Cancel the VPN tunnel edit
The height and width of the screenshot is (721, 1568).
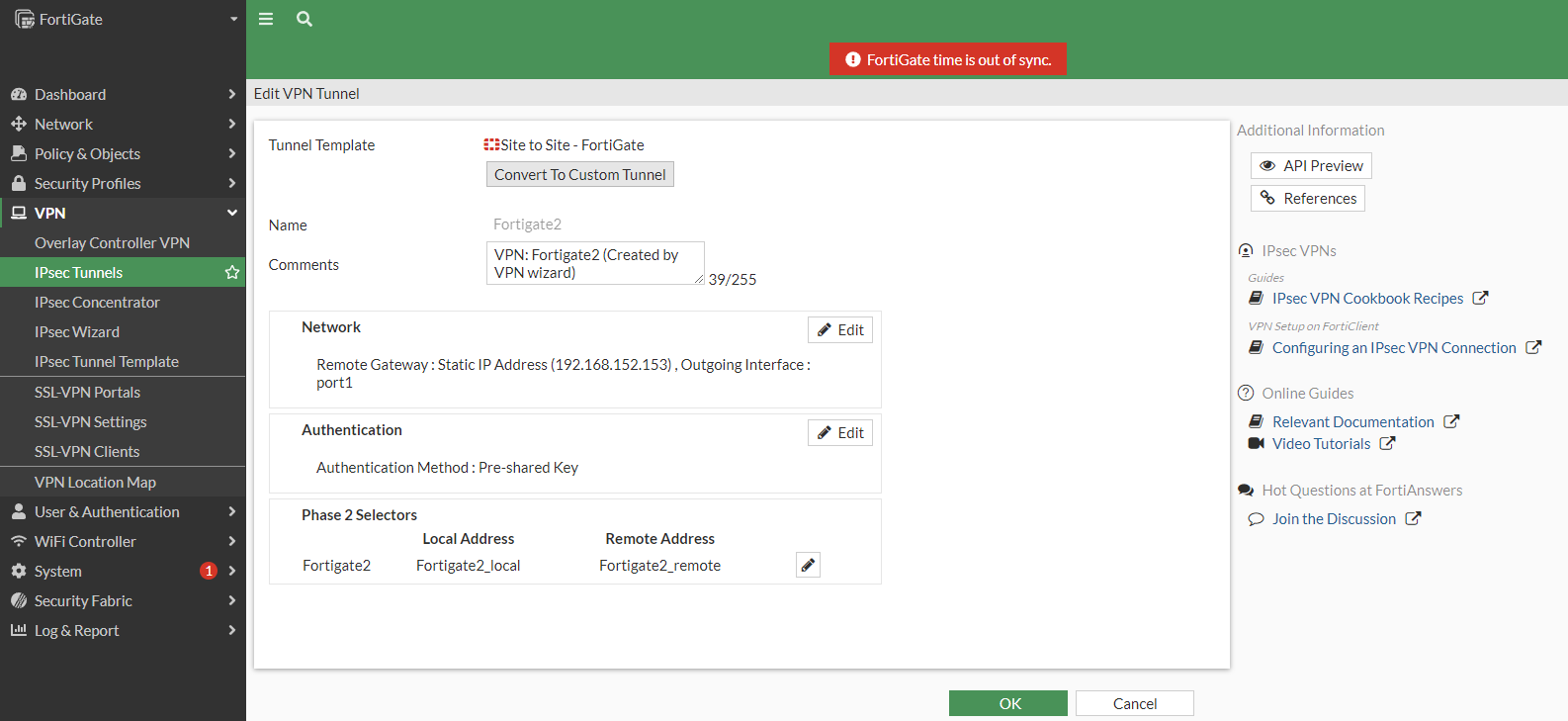pyautogui.click(x=1135, y=703)
